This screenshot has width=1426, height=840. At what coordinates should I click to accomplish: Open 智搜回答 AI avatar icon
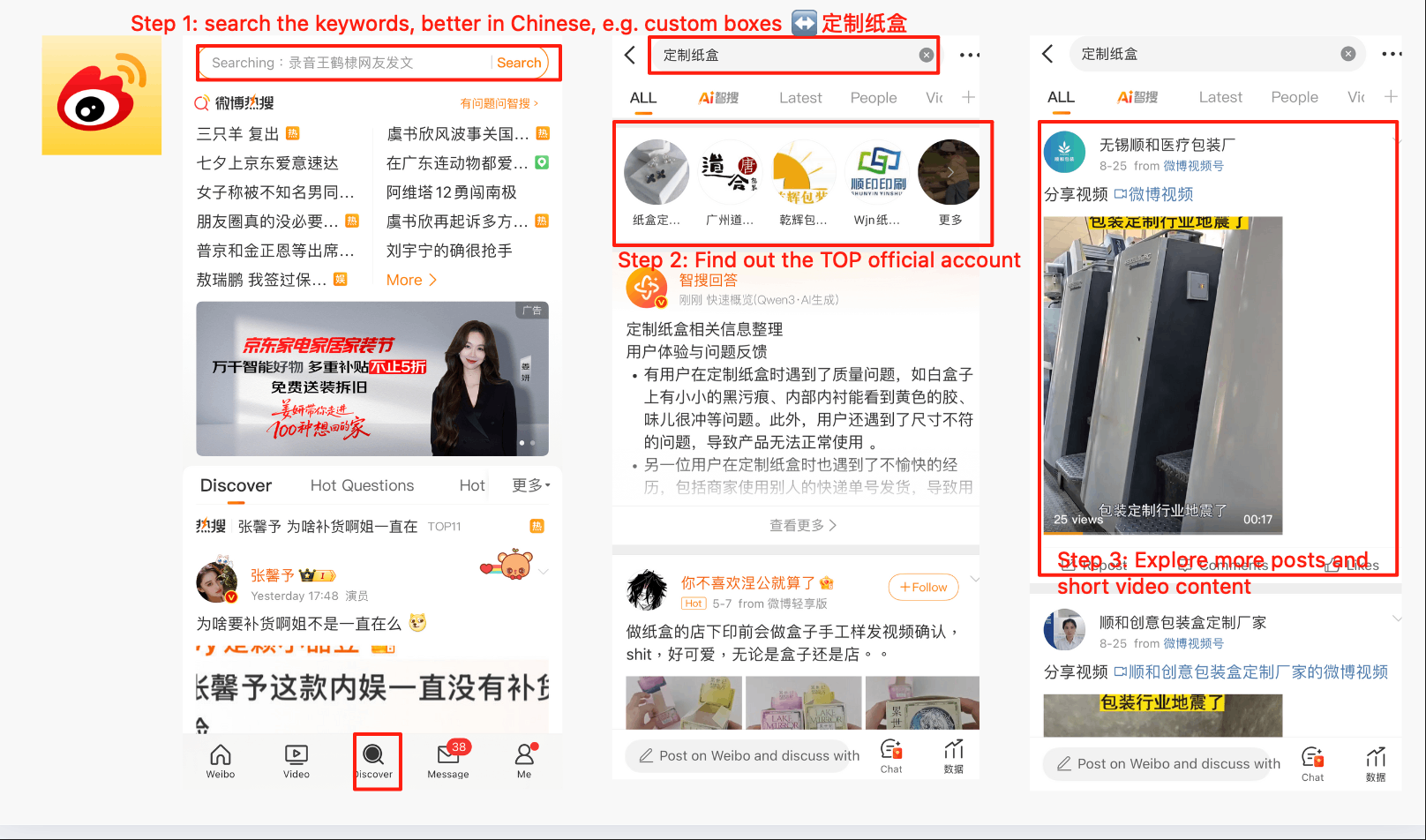(x=647, y=288)
